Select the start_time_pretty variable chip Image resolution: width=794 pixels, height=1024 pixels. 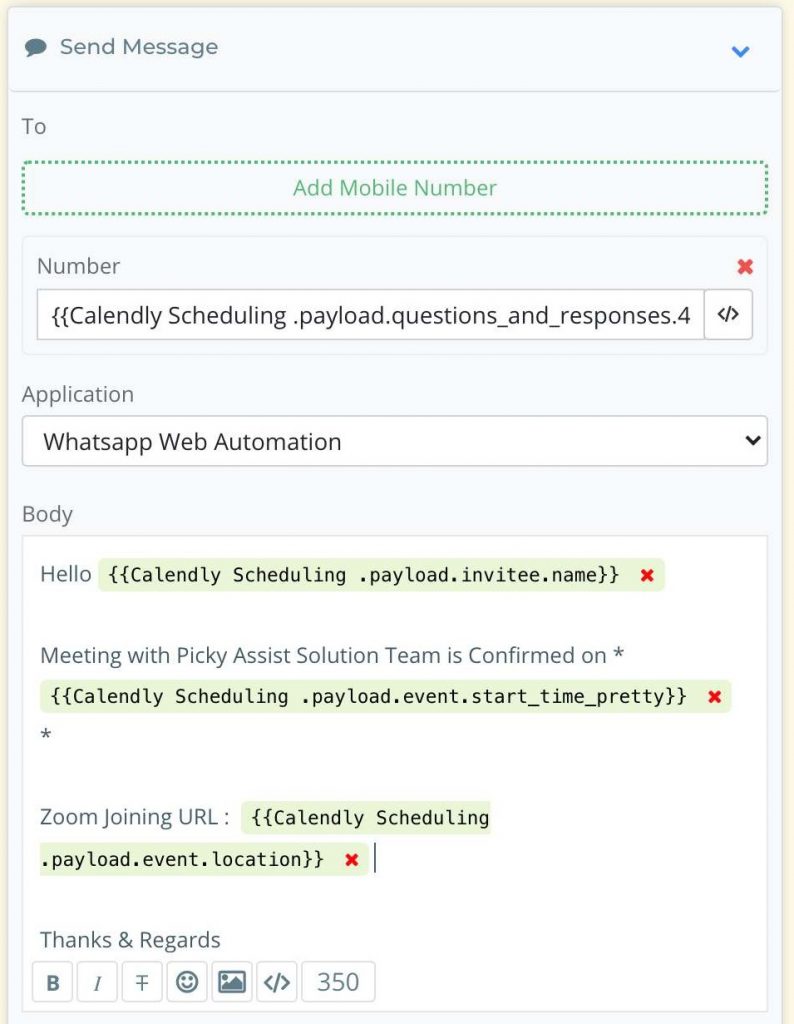click(368, 696)
